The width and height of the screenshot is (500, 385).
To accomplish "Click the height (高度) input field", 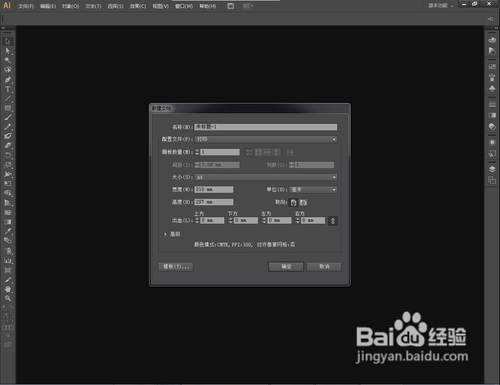I will pyautogui.click(x=214, y=202).
